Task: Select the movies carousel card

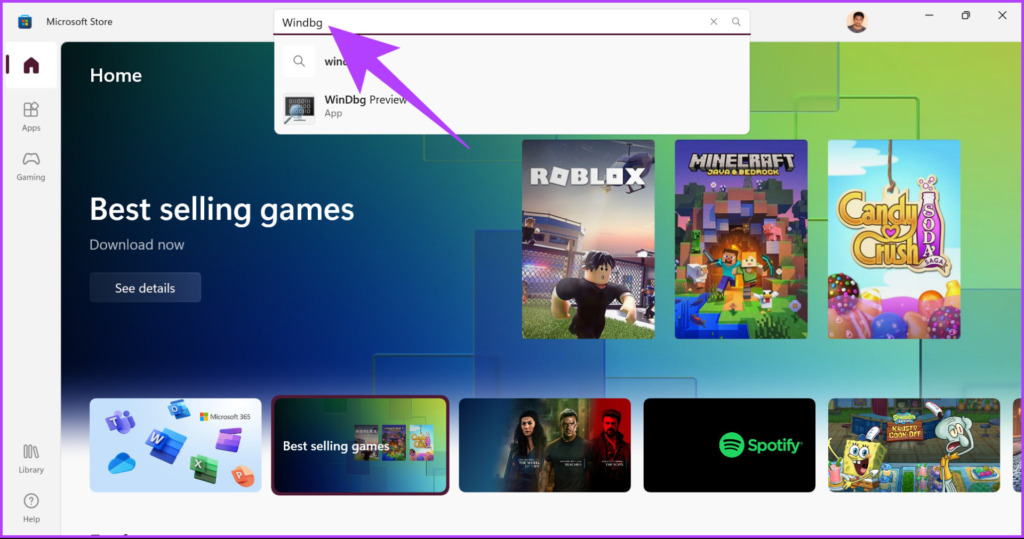Action: [545, 445]
